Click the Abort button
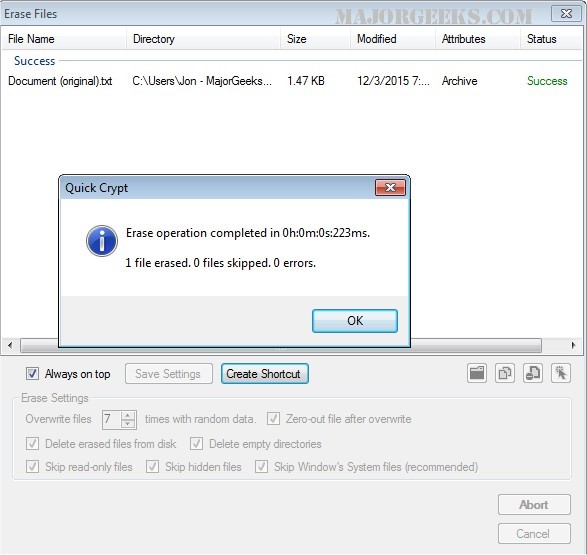Image resolution: width=587 pixels, height=555 pixels. click(534, 504)
